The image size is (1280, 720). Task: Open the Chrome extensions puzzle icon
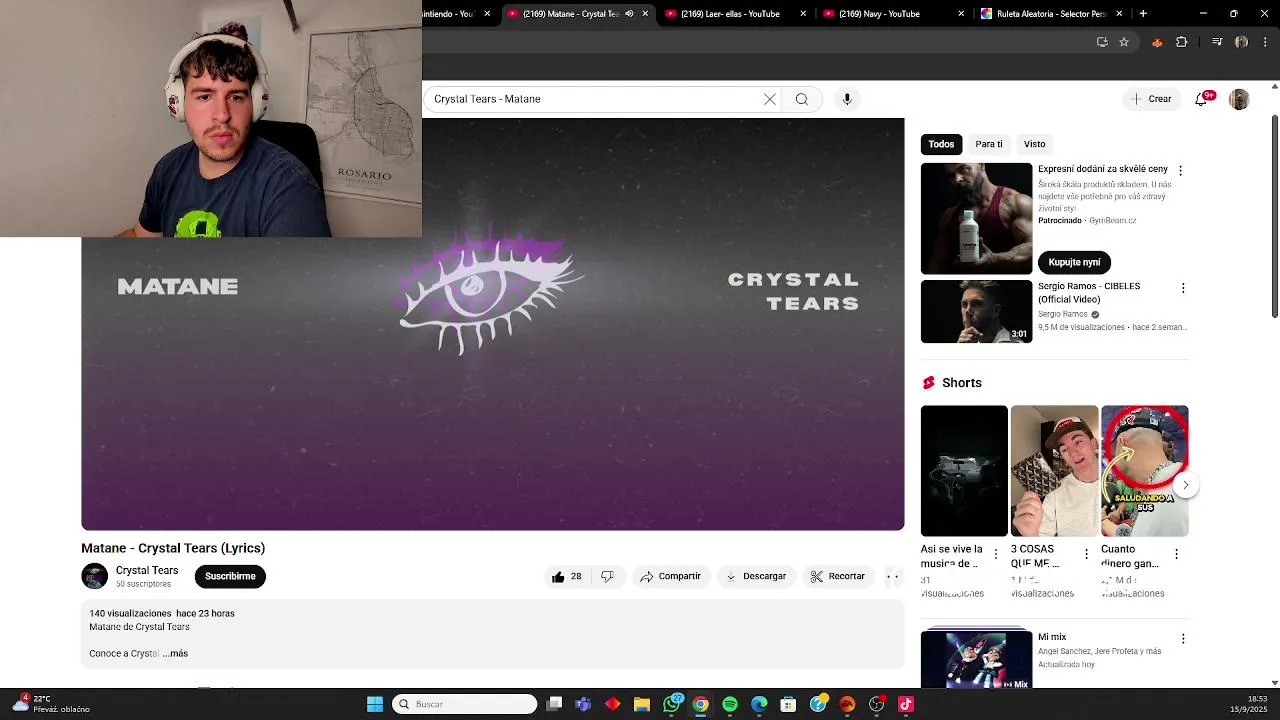coord(1182,42)
